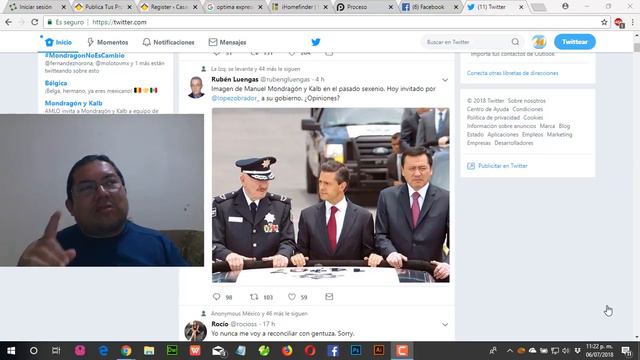Viewport: 640px width, 360px height.
Task: Open Información sobre anuncios link
Action: pos(501,126)
